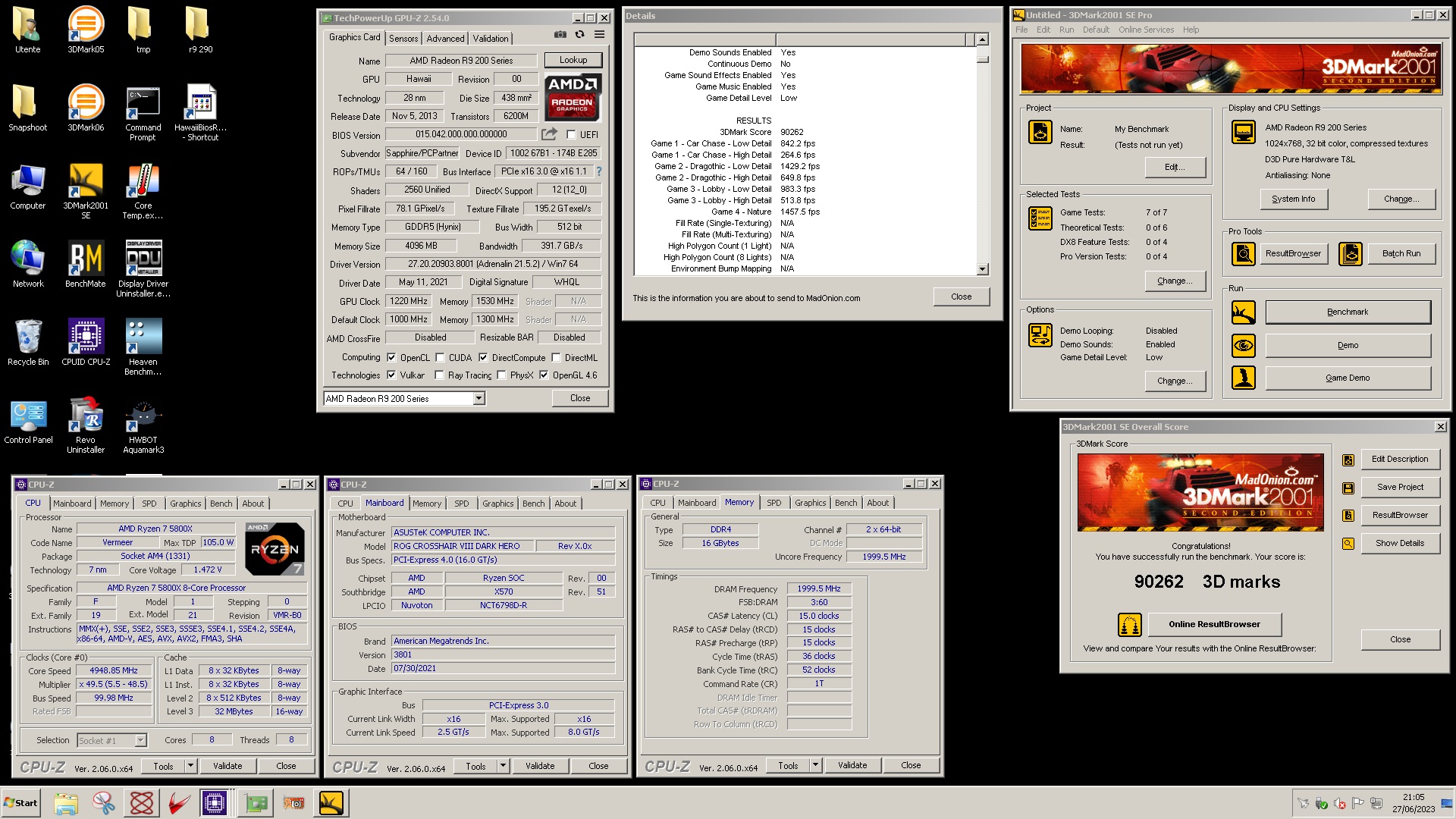Click the 3DMark Benchmark run icon

click(x=1244, y=312)
